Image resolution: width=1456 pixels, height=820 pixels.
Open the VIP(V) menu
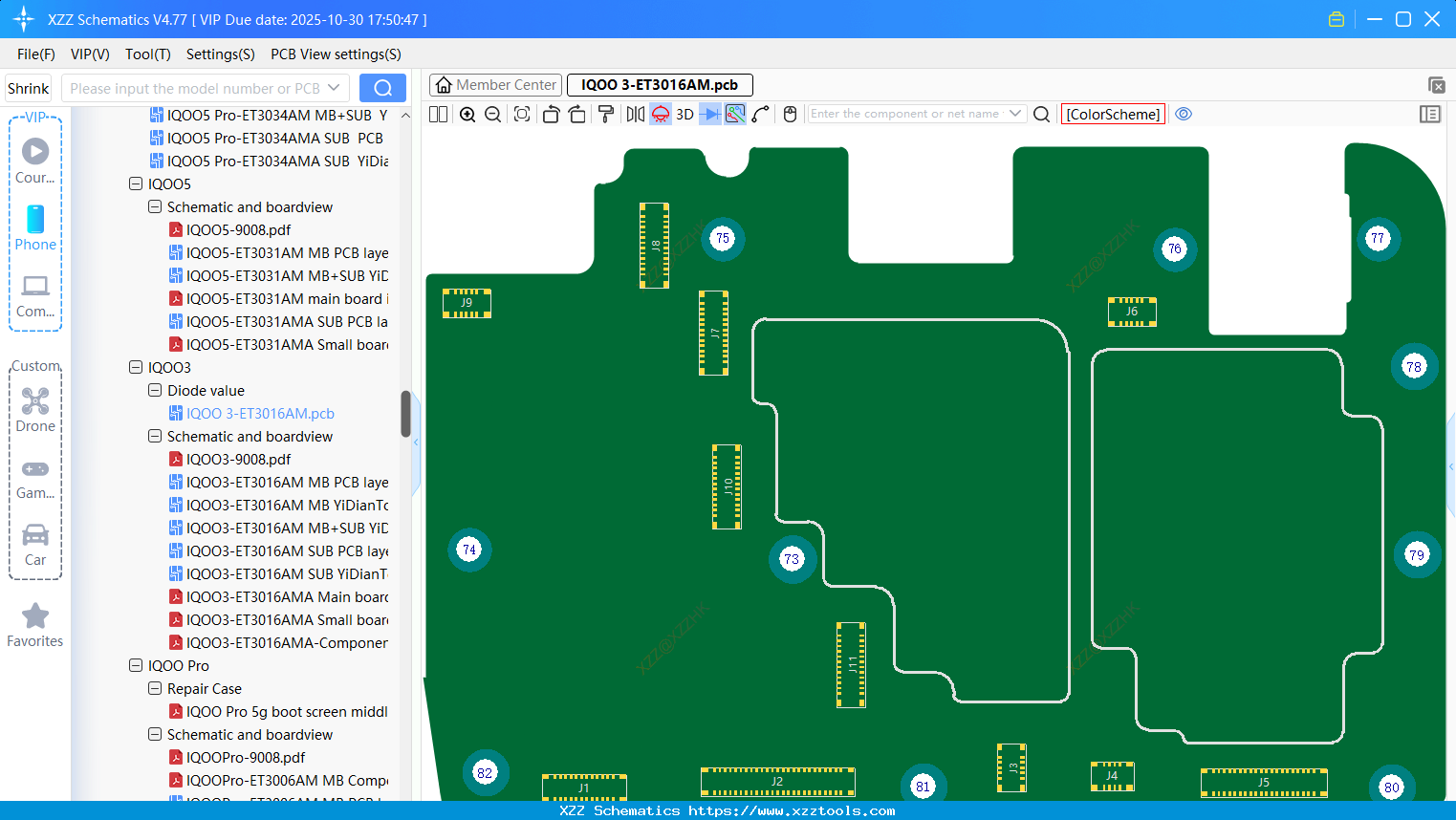tap(90, 54)
